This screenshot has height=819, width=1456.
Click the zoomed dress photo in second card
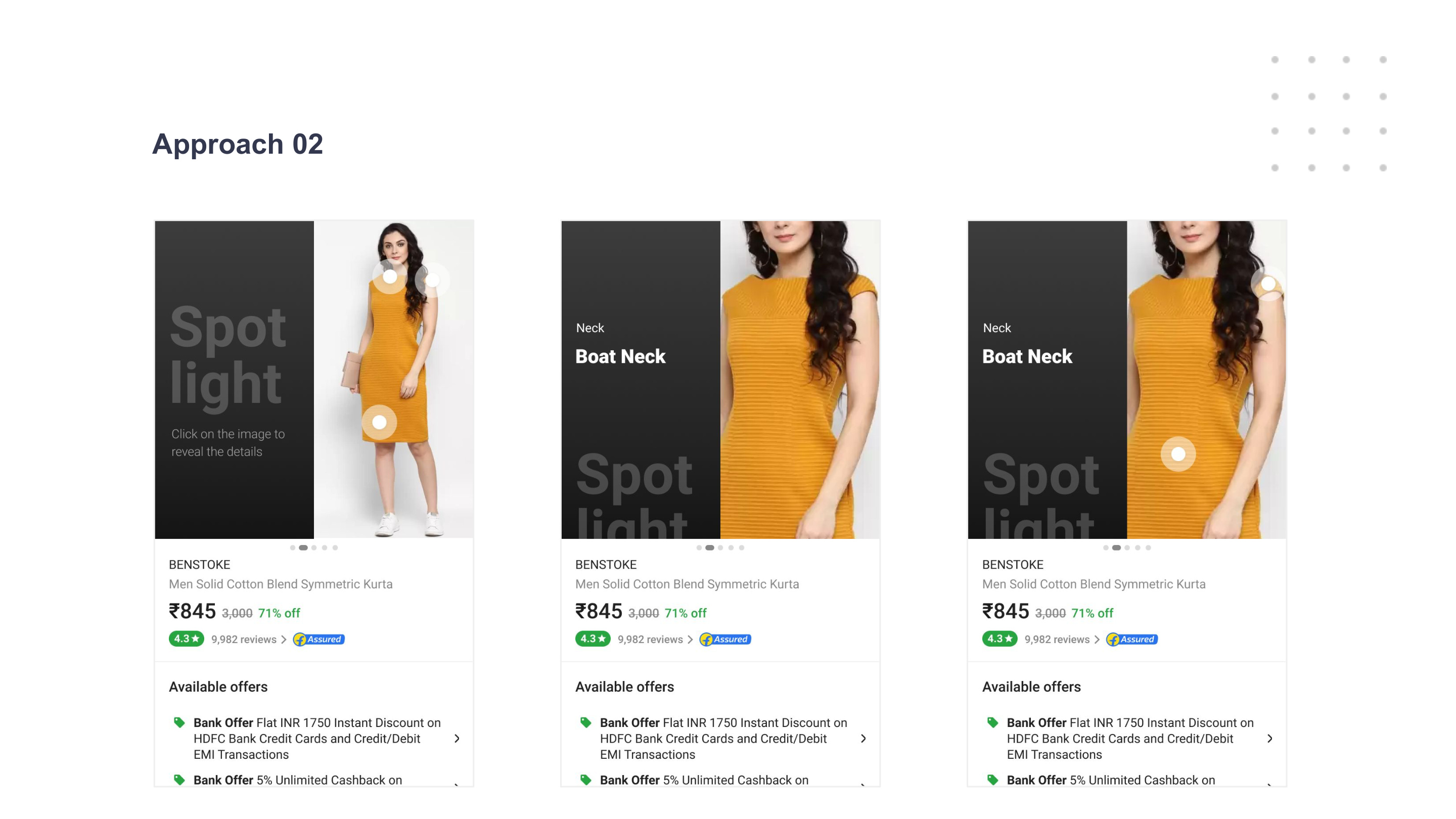(800, 379)
